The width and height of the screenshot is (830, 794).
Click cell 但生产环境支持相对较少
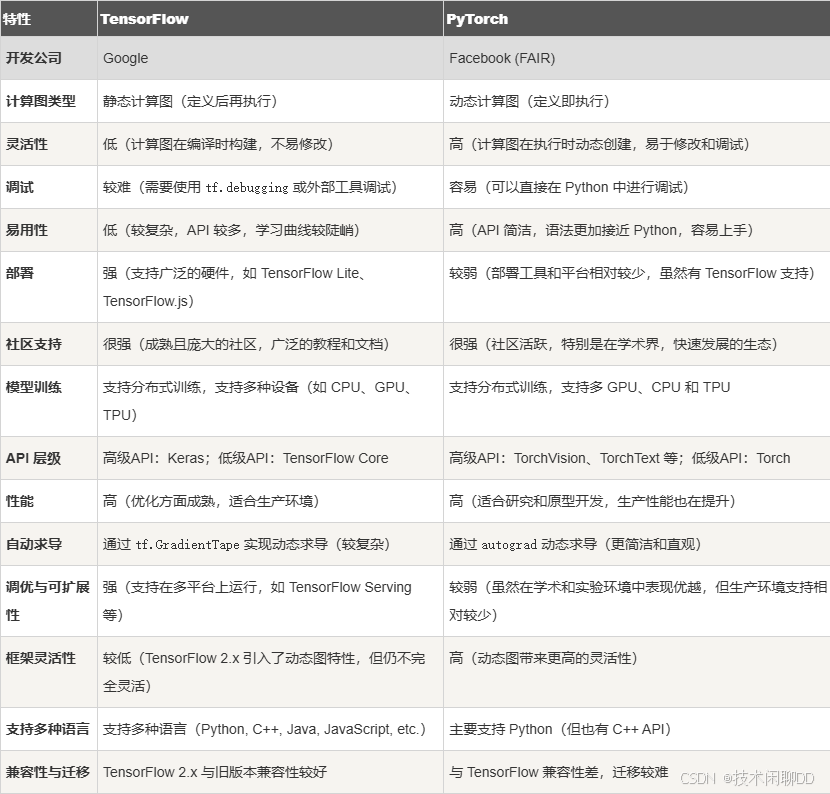637,601
